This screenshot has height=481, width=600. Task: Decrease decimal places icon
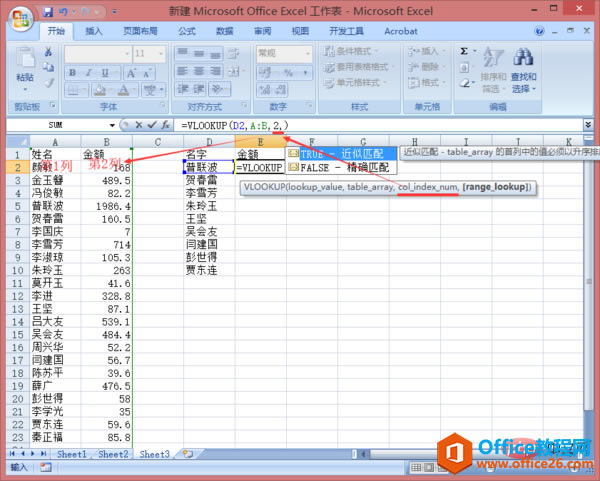280,90
